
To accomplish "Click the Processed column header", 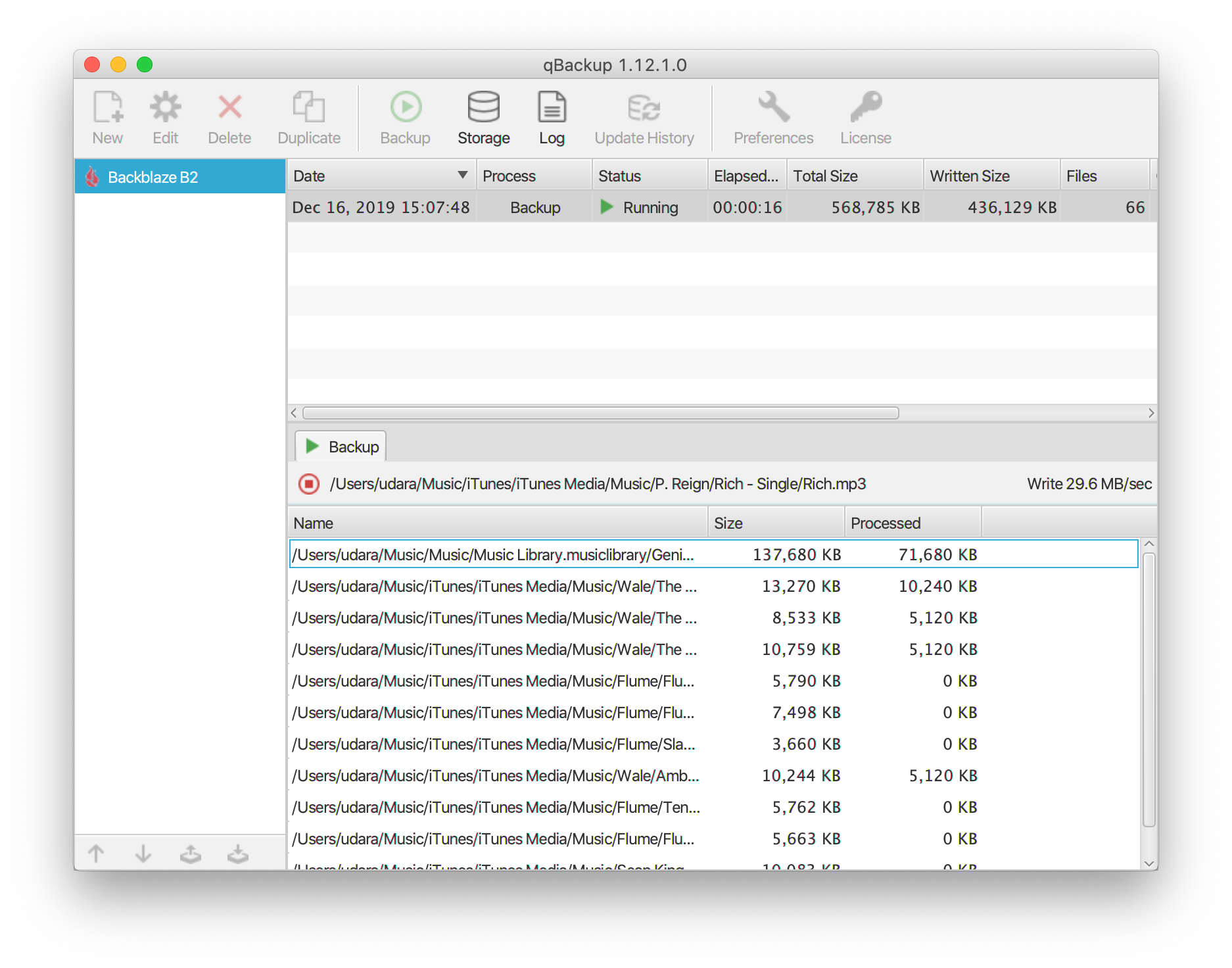I will 913,523.
